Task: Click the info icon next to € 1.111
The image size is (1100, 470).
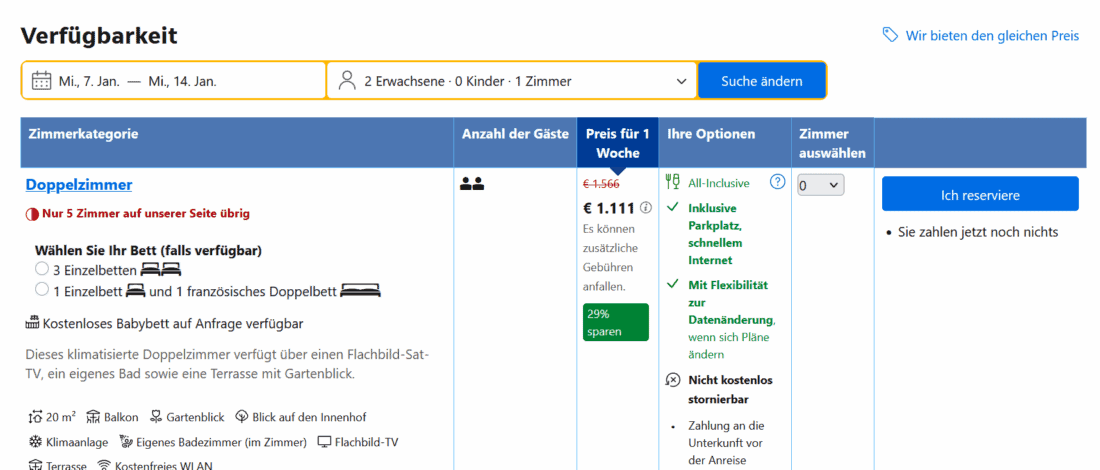Action: point(646,208)
